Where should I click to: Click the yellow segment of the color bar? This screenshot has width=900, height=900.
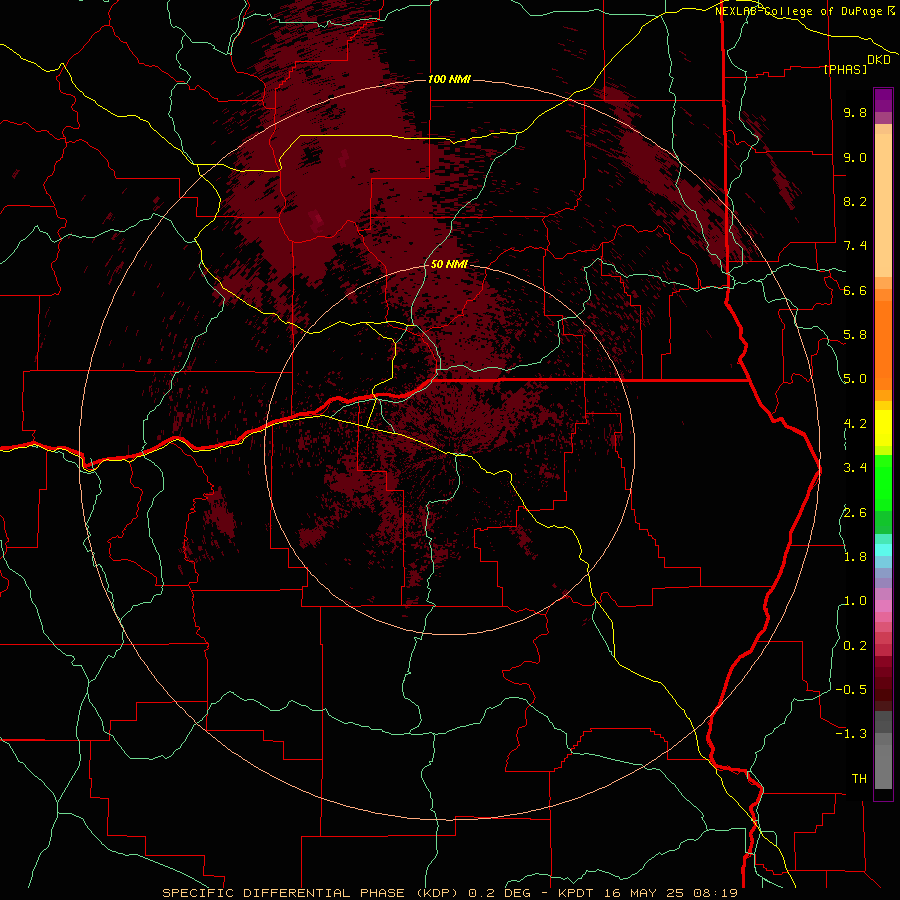click(883, 428)
